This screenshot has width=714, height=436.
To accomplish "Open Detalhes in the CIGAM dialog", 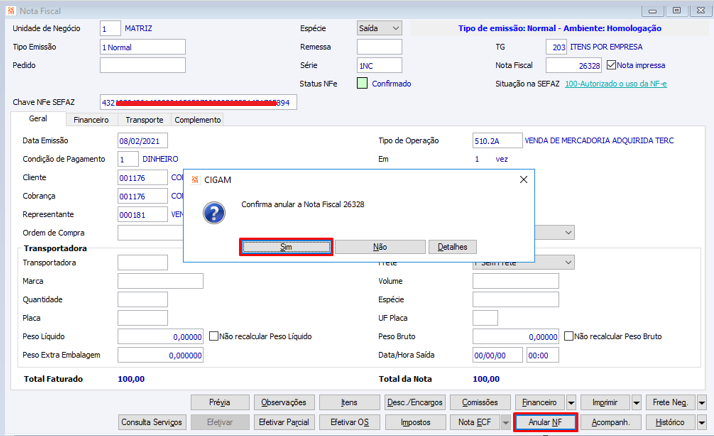I will [452, 247].
